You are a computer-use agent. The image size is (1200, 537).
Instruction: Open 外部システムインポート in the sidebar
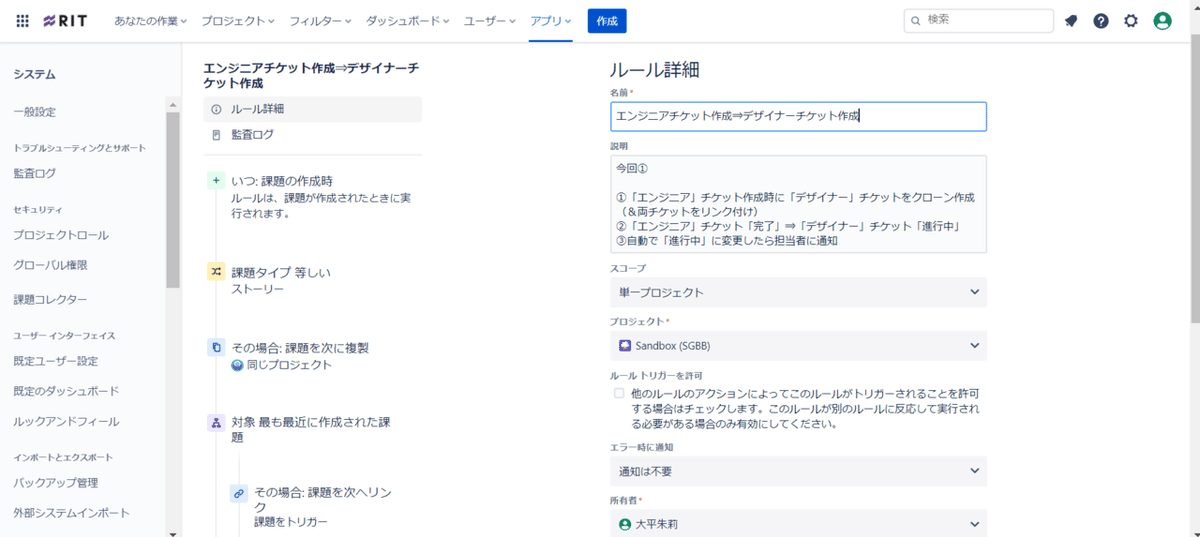click(x=71, y=513)
